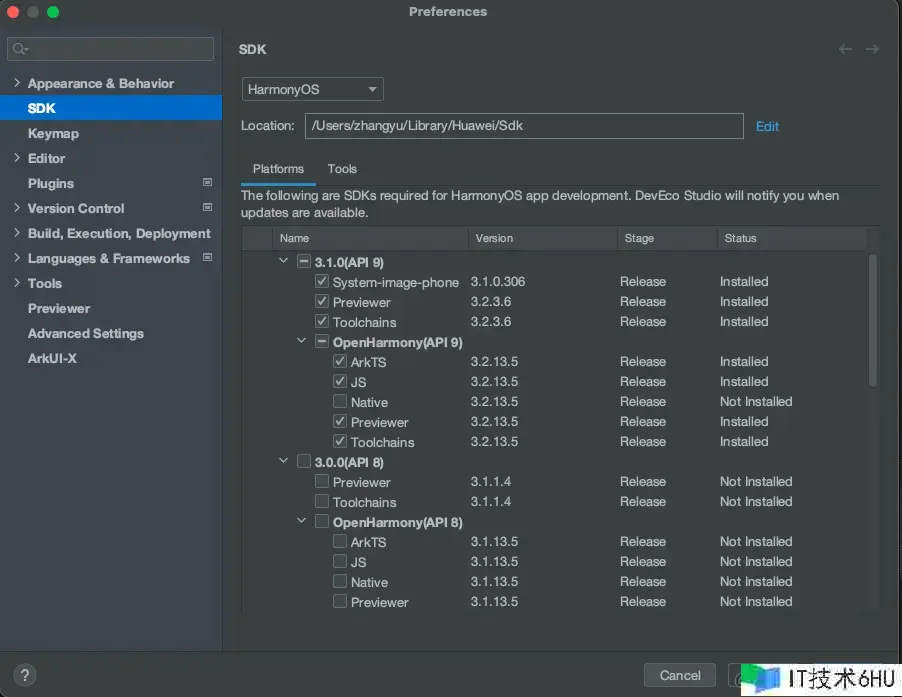Collapse the 3.0.0(API 8) tree node

tap(283, 461)
